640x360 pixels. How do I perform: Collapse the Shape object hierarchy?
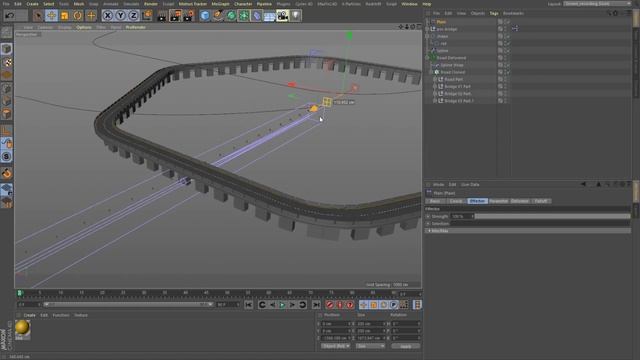427,36
